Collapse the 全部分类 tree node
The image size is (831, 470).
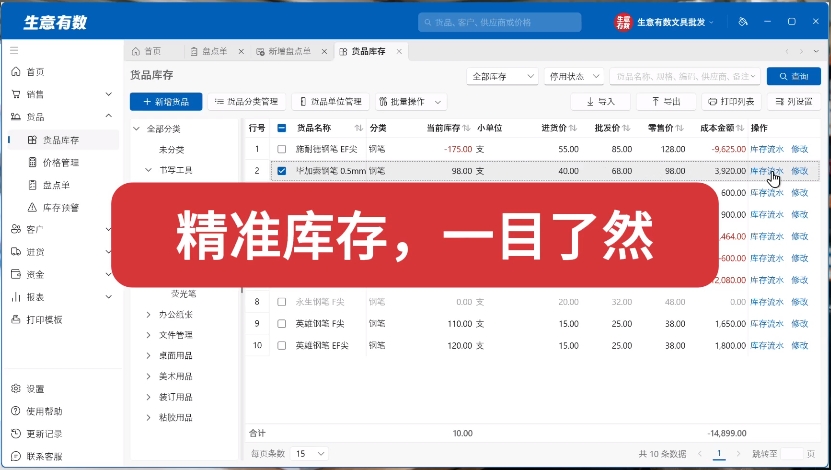click(x=136, y=129)
